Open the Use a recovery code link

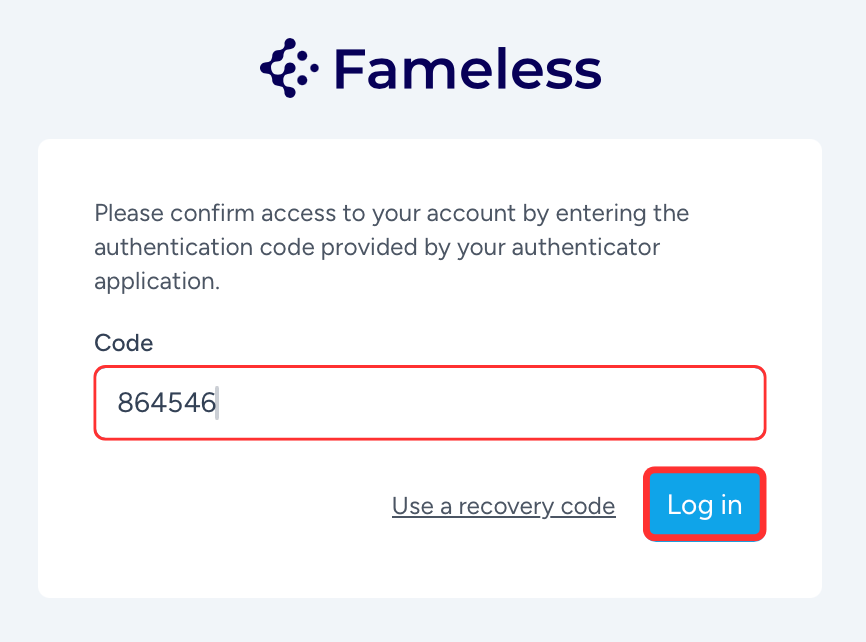point(504,506)
